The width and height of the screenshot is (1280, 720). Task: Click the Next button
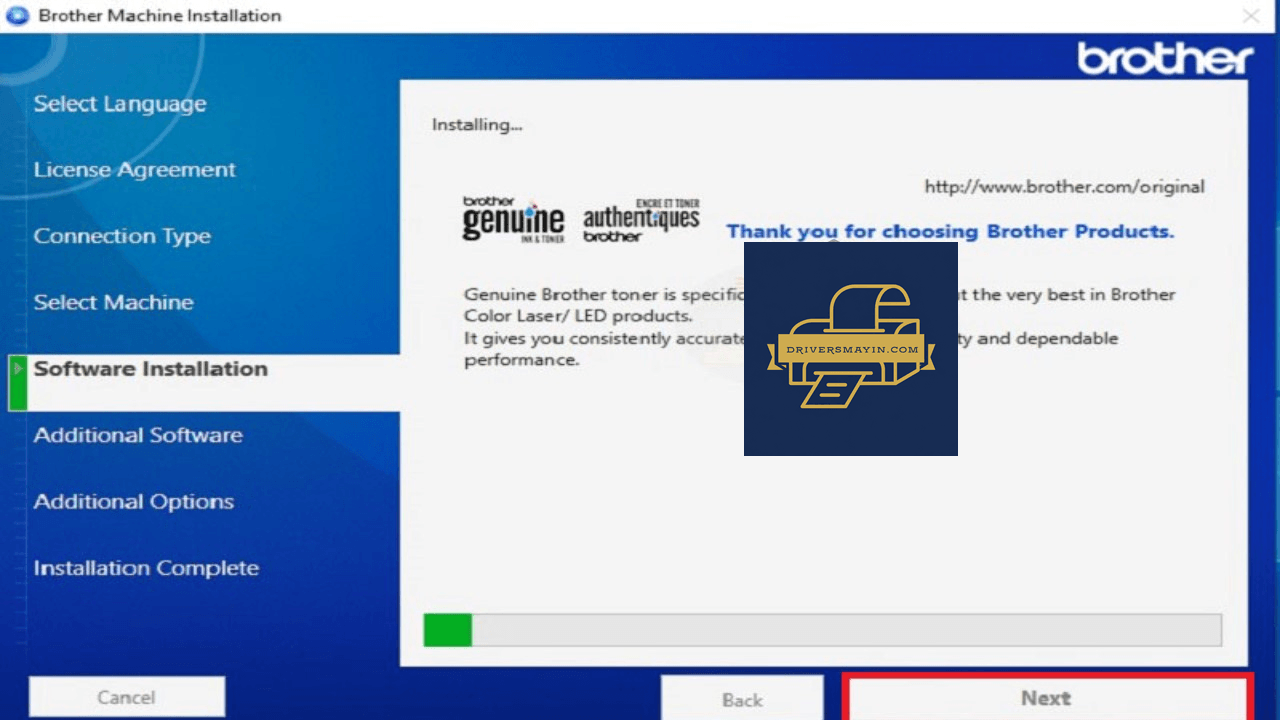point(1046,698)
